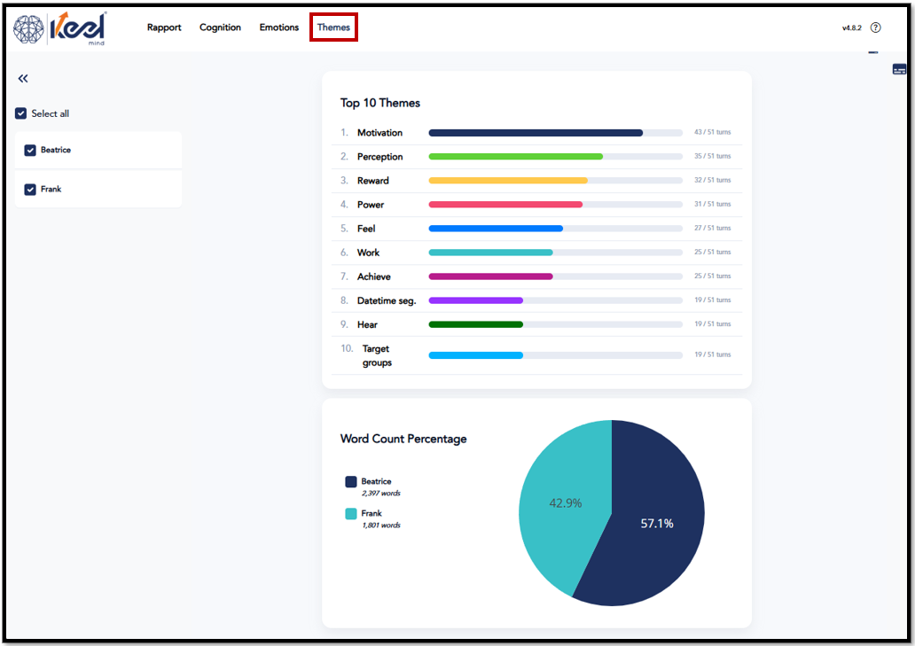Click Frank teal legend square
This screenshot has width=915, height=646.
(x=351, y=514)
